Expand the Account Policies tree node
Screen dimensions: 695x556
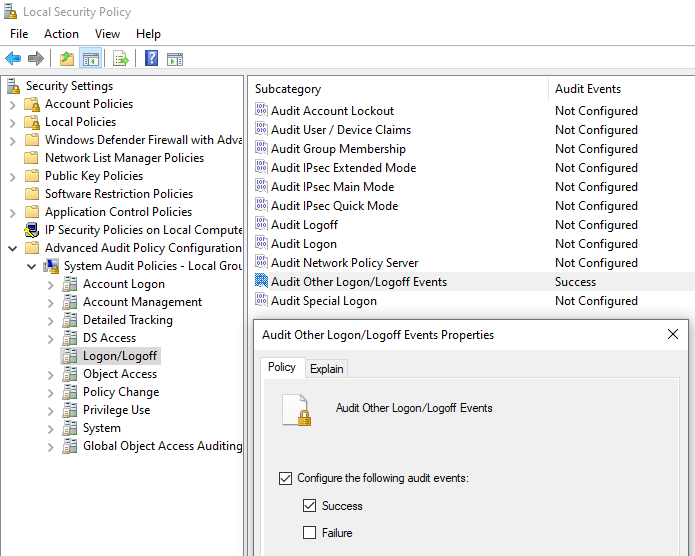pyautogui.click(x=13, y=104)
